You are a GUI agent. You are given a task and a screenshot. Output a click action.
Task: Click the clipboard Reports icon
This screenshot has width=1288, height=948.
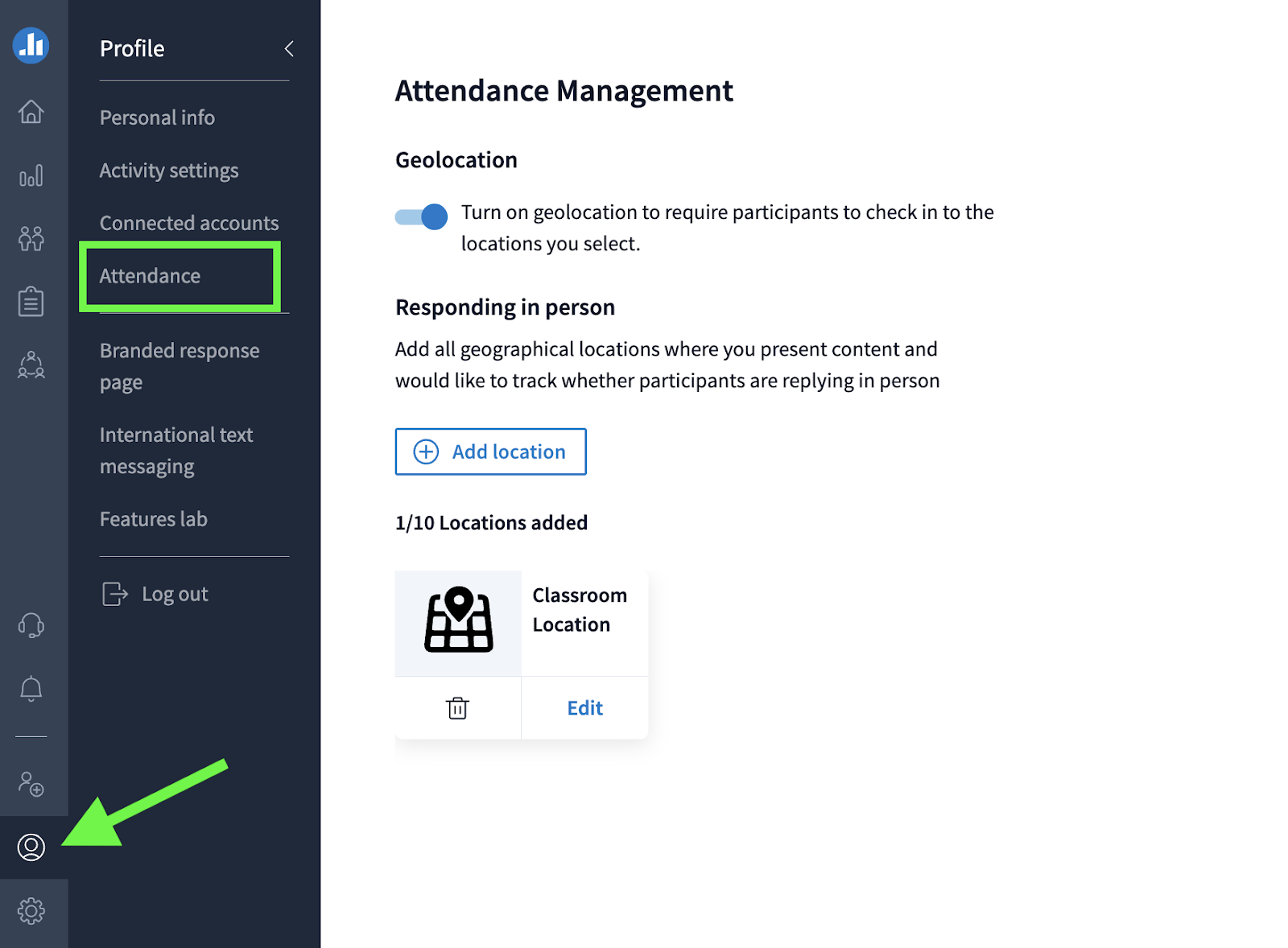coord(31,301)
